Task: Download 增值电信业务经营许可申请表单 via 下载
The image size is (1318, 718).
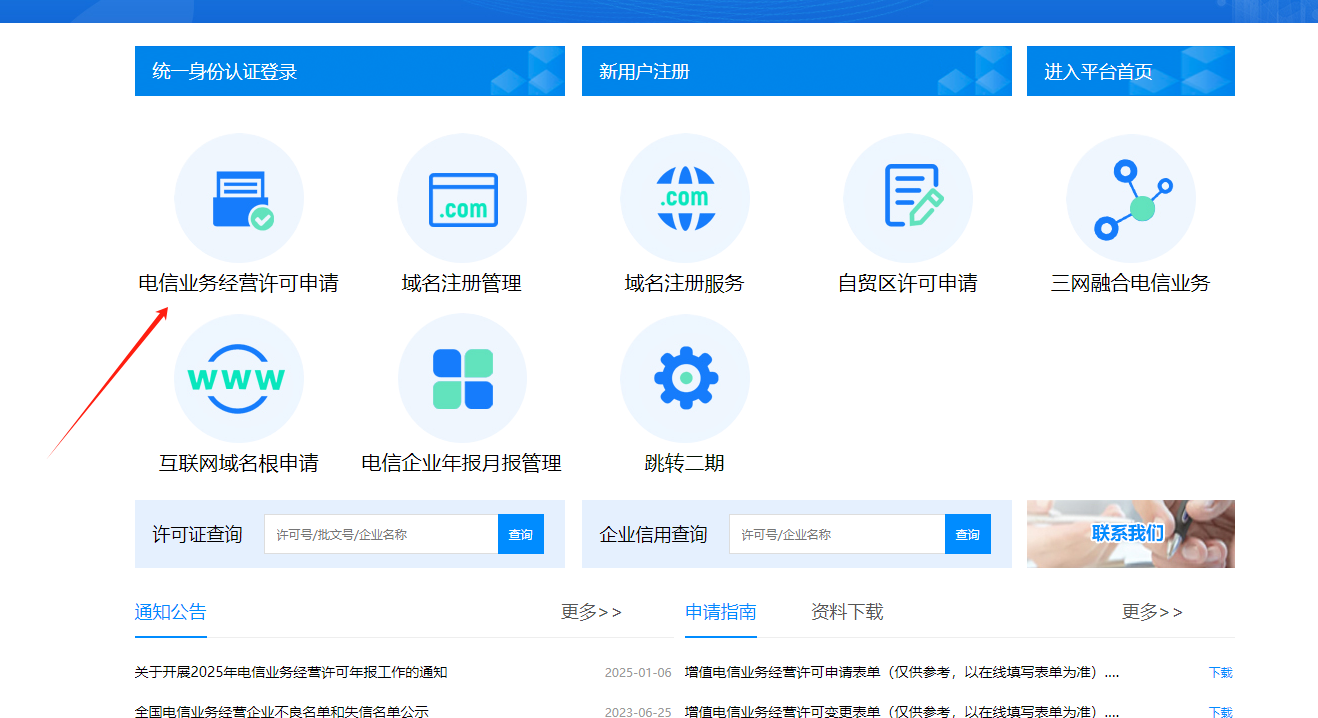Action: [x=1221, y=673]
